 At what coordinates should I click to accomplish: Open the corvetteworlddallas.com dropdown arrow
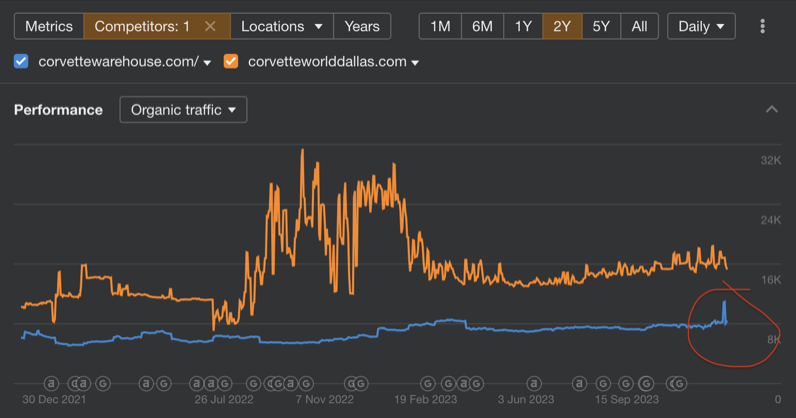[415, 63]
